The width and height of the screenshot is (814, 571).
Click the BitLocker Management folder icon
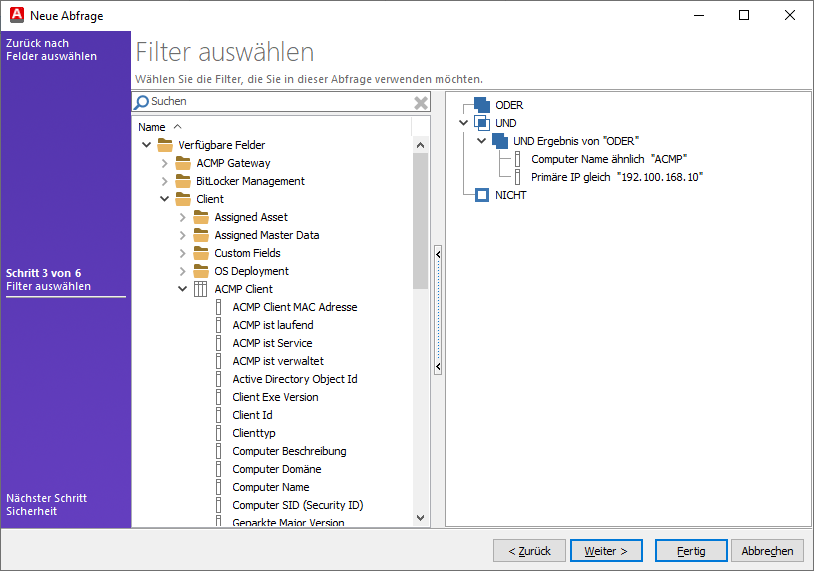click(183, 181)
